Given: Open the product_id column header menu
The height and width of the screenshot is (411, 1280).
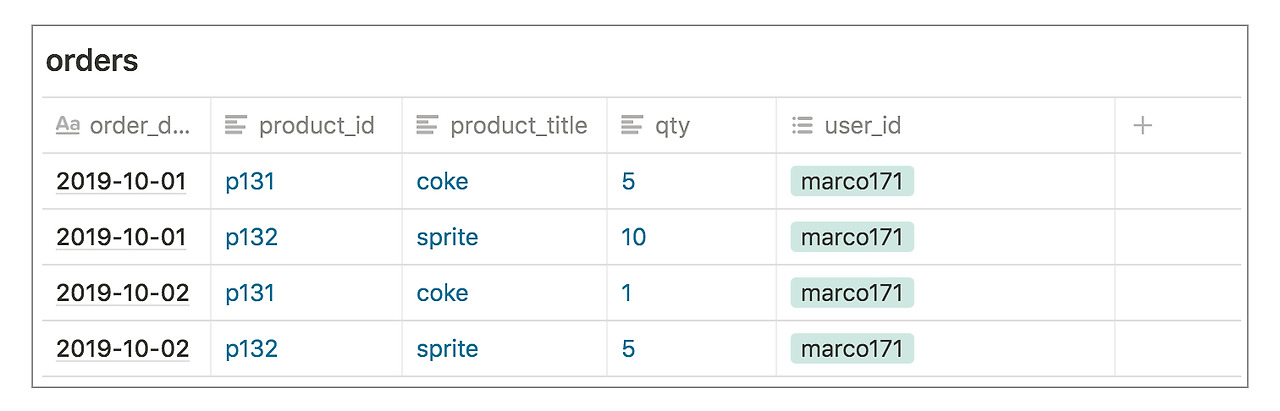Looking at the screenshot, I should [x=316, y=126].
